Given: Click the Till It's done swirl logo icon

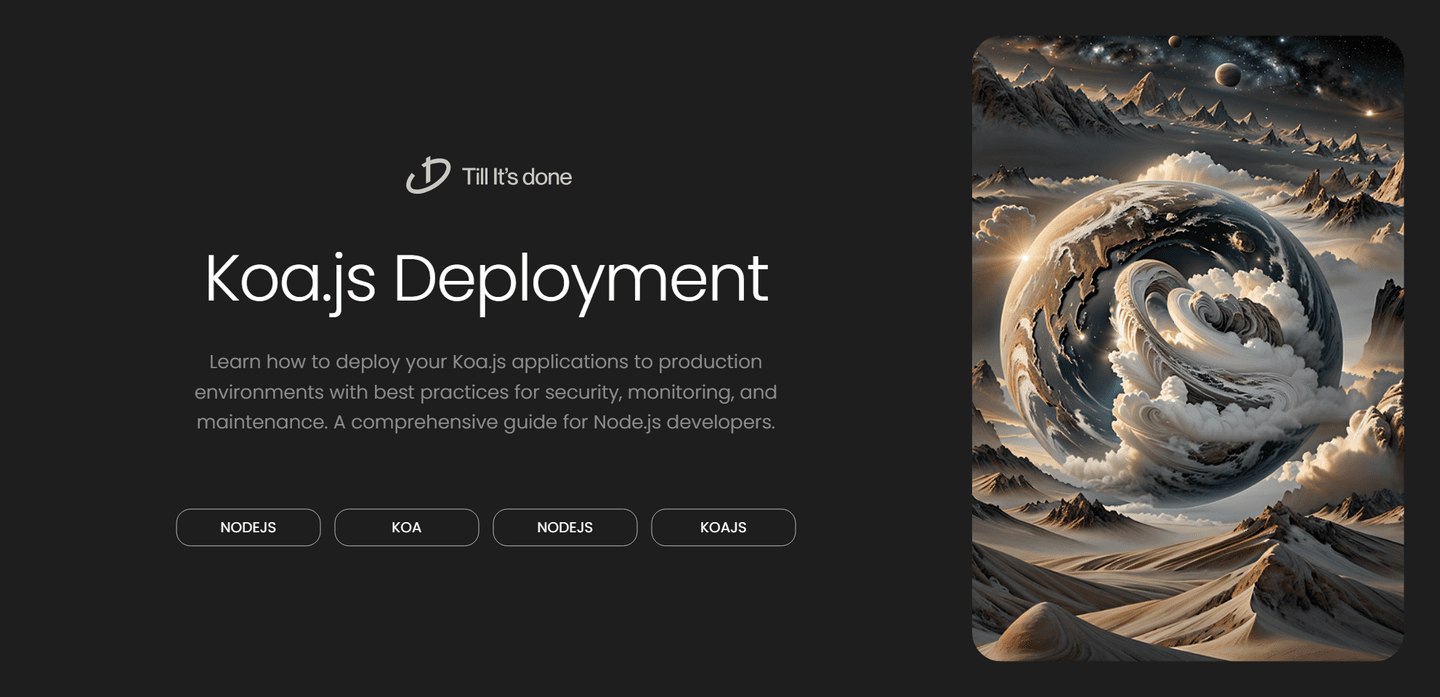Looking at the screenshot, I should (x=424, y=174).
